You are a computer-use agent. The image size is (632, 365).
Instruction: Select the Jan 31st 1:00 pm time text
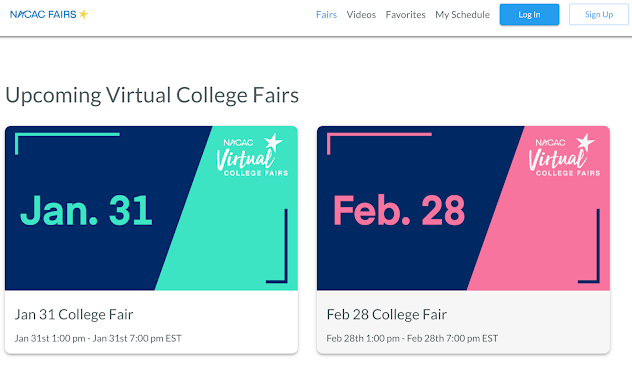(x=50, y=338)
